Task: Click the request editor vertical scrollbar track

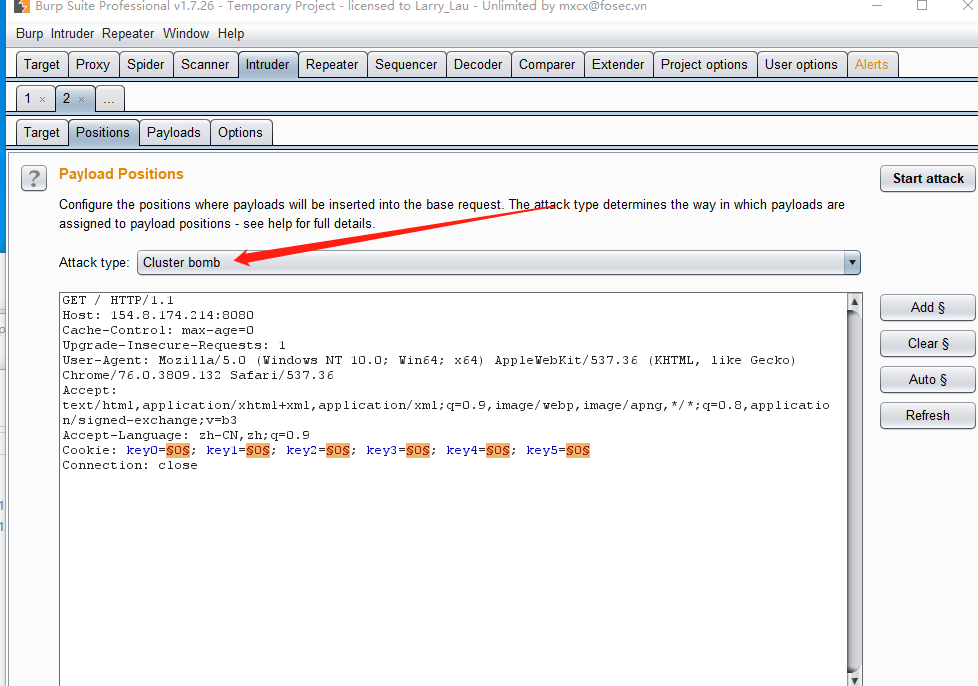Action: 855,493
